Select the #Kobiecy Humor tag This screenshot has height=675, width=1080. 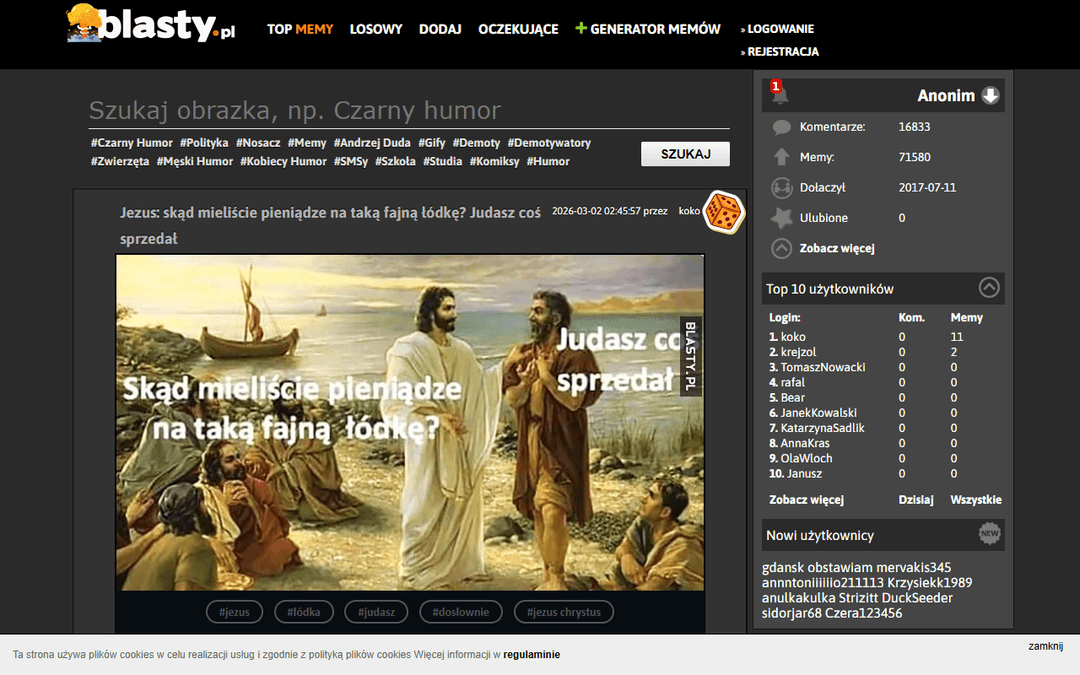[283, 161]
